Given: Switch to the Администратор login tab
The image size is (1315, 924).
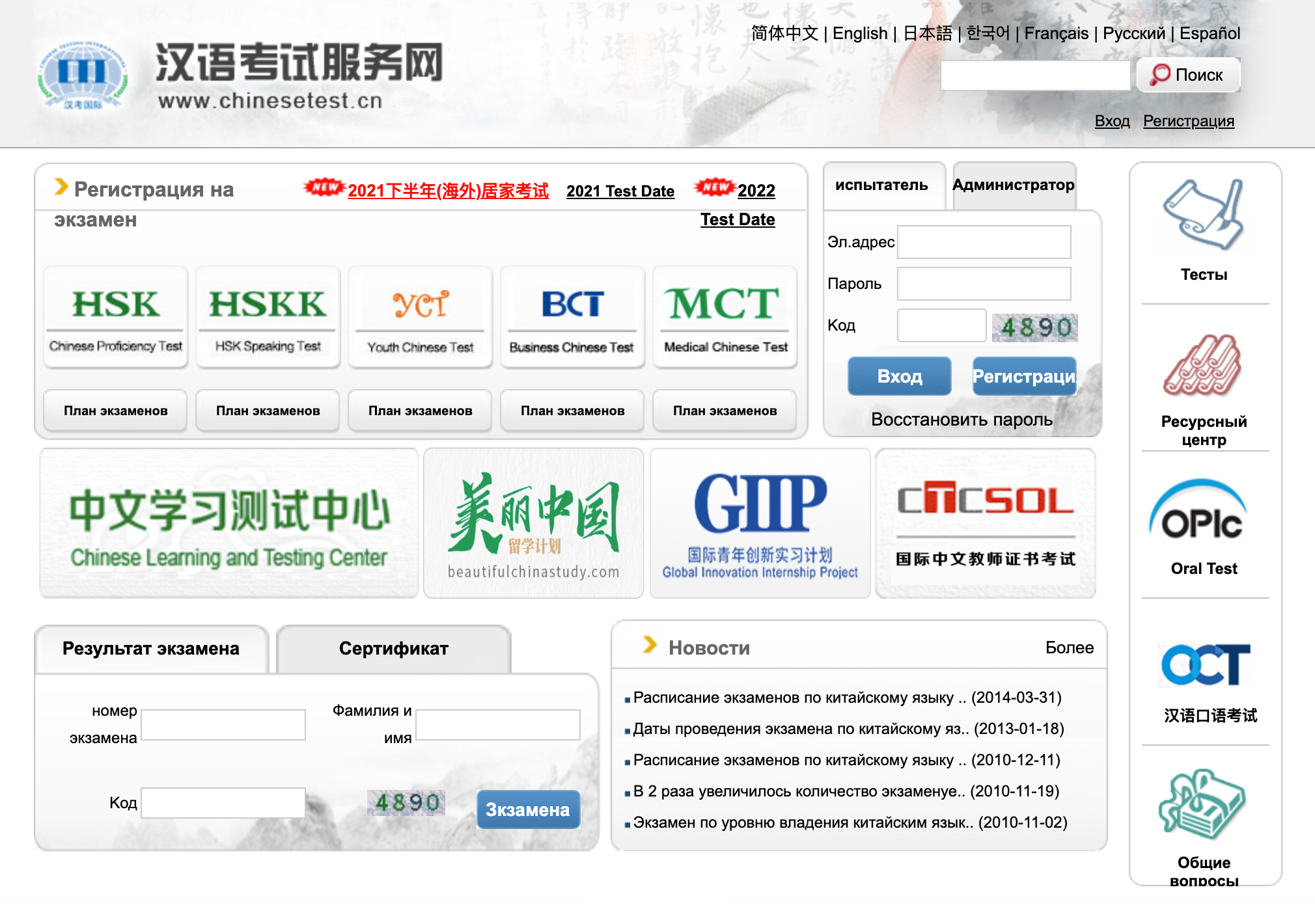Looking at the screenshot, I should pos(1014,185).
